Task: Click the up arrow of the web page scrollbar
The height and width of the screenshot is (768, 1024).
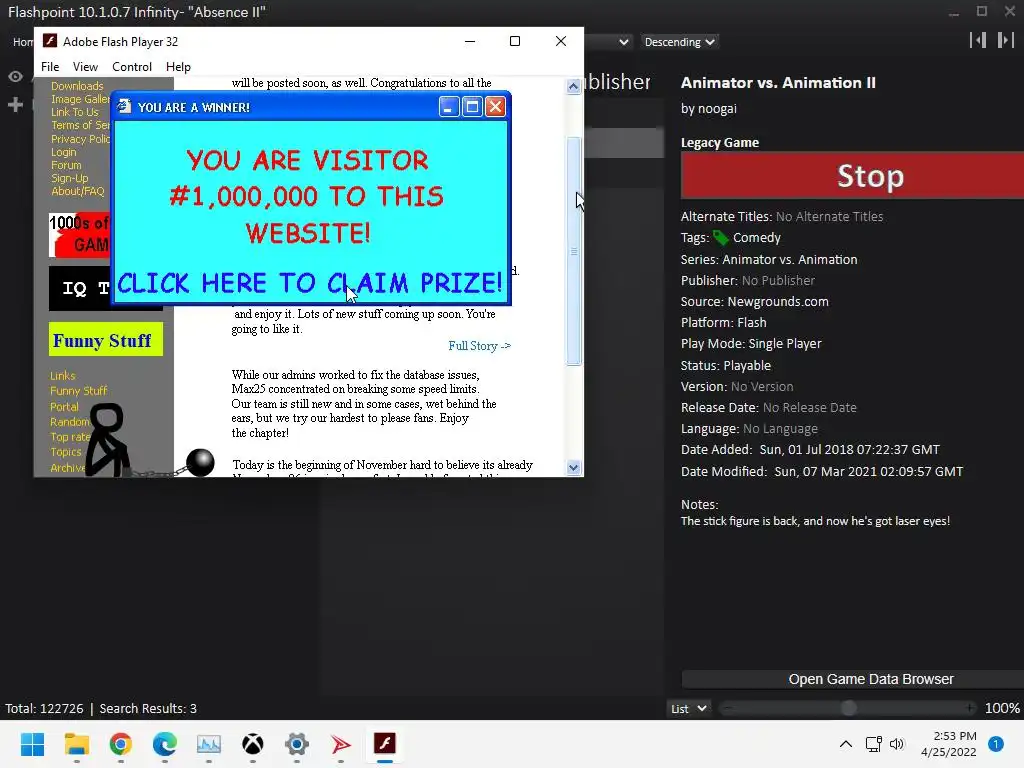Action: tap(573, 86)
